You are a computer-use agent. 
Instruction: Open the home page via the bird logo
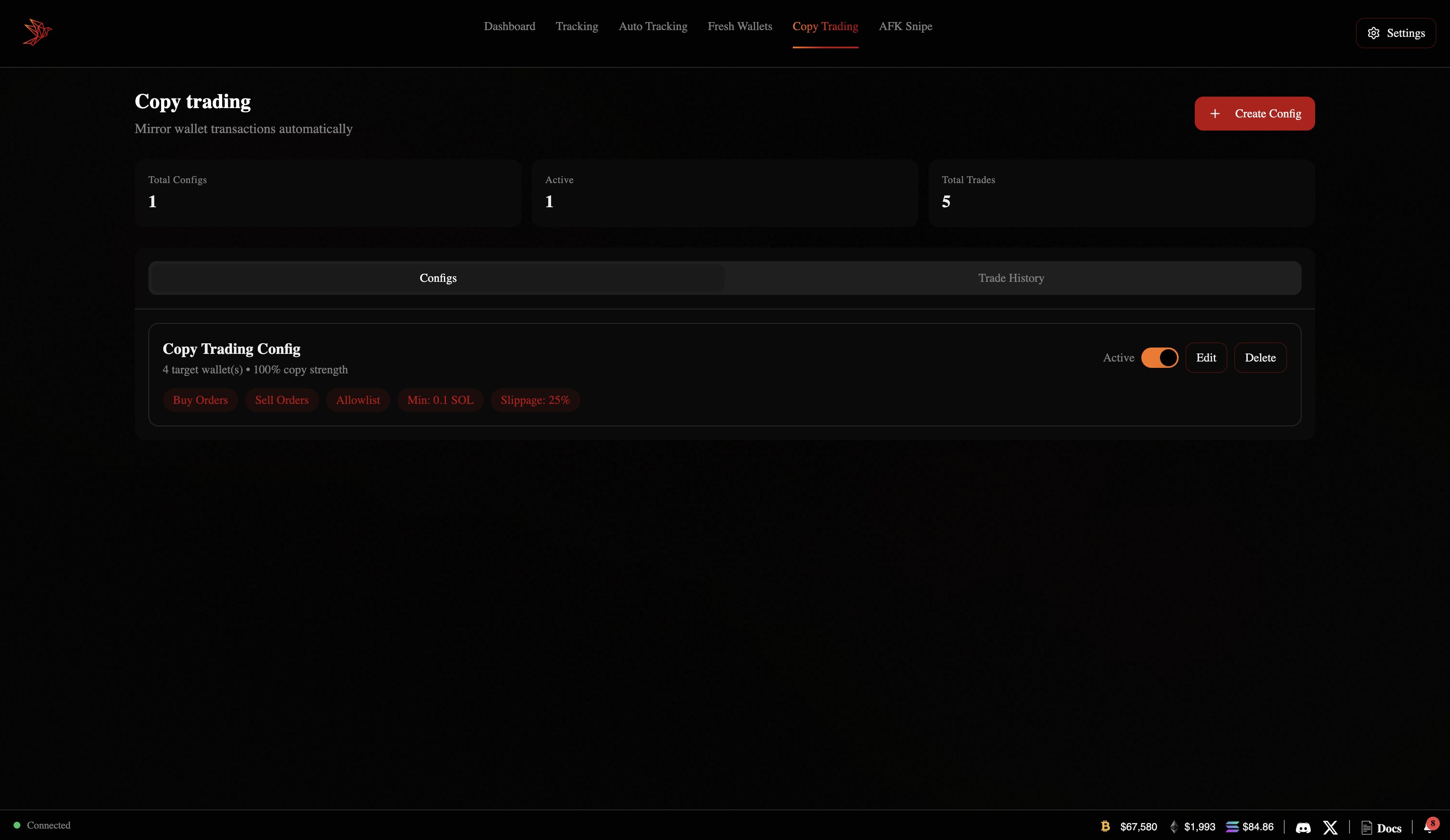37,32
